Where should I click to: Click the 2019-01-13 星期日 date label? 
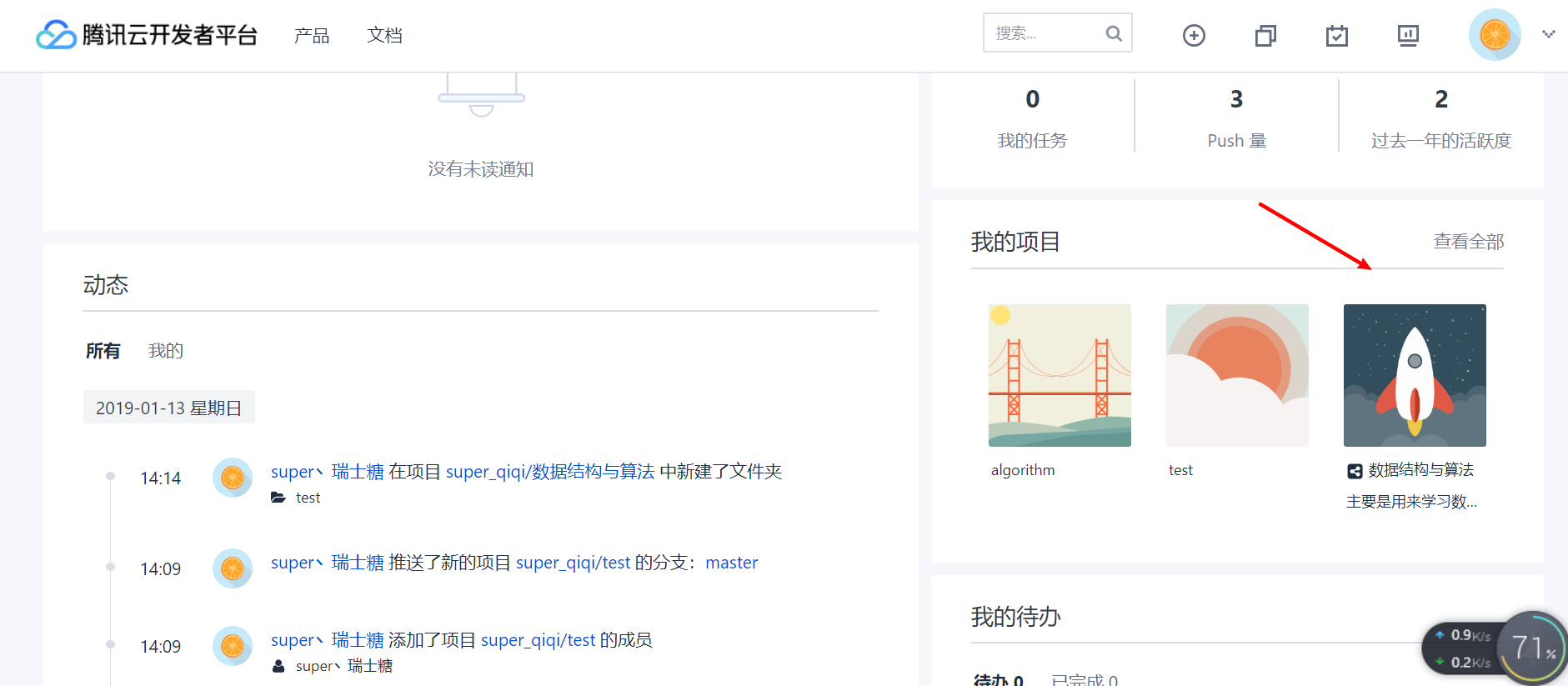[x=169, y=408]
